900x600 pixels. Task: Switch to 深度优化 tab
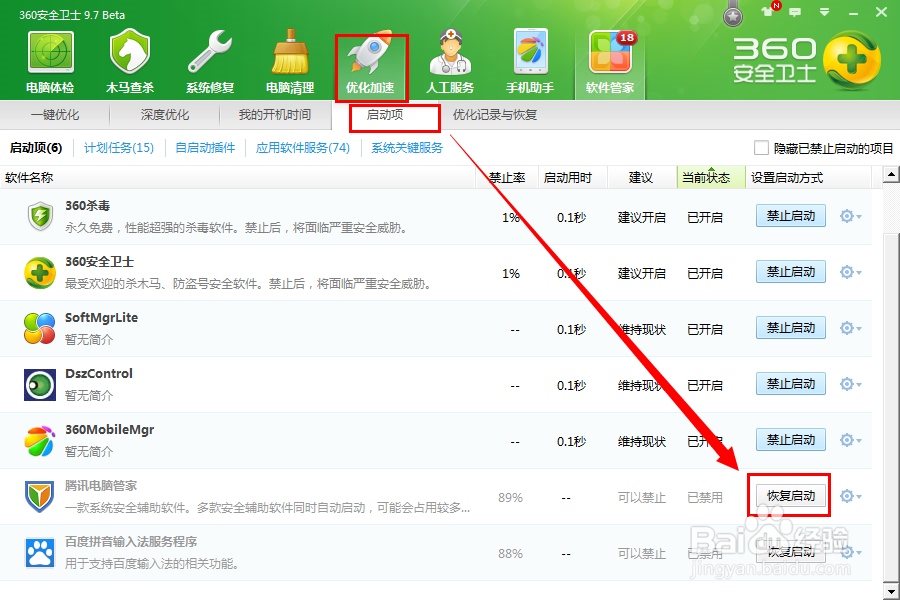pos(165,115)
